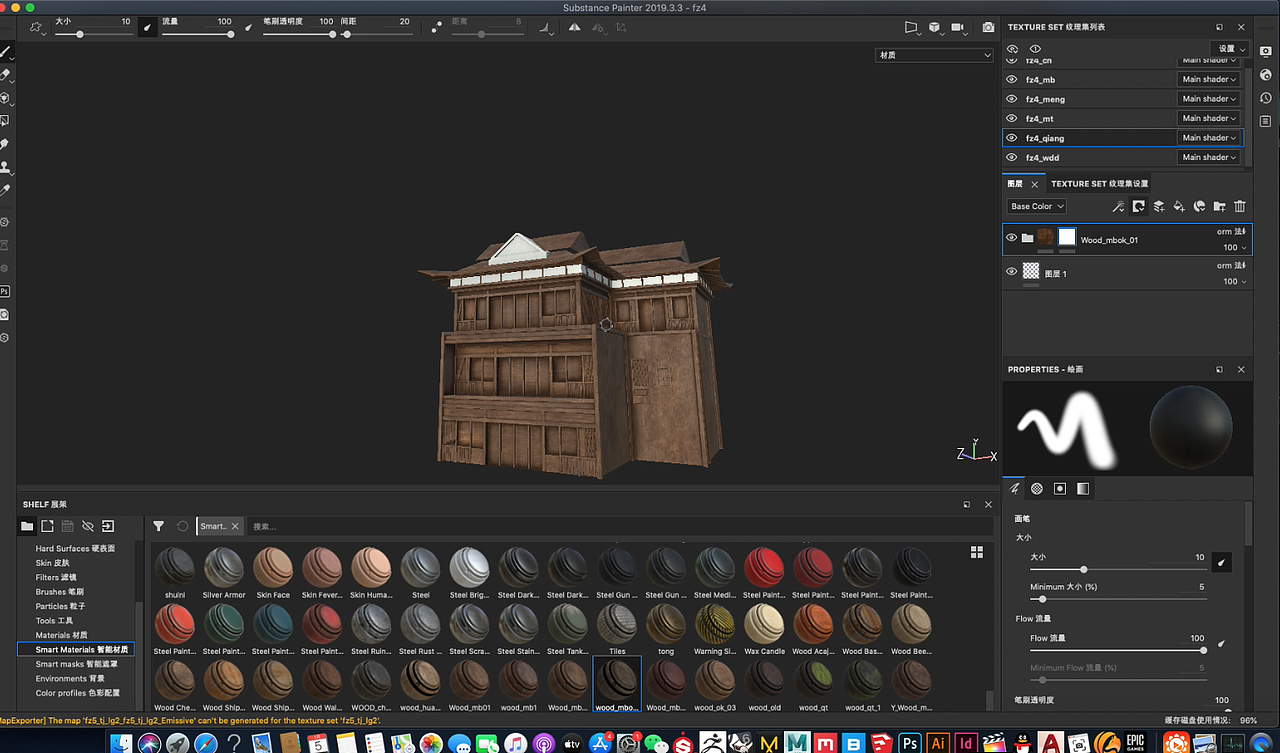Open the 设置 settings button
The width and height of the screenshot is (1280, 753).
click(1231, 49)
